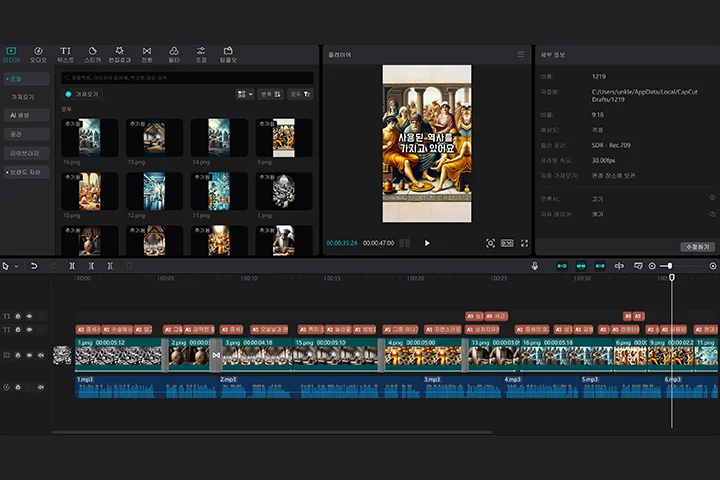The height and width of the screenshot is (480, 720).
Task: Open the Templates (템플릿) tab
Action: click(228, 54)
